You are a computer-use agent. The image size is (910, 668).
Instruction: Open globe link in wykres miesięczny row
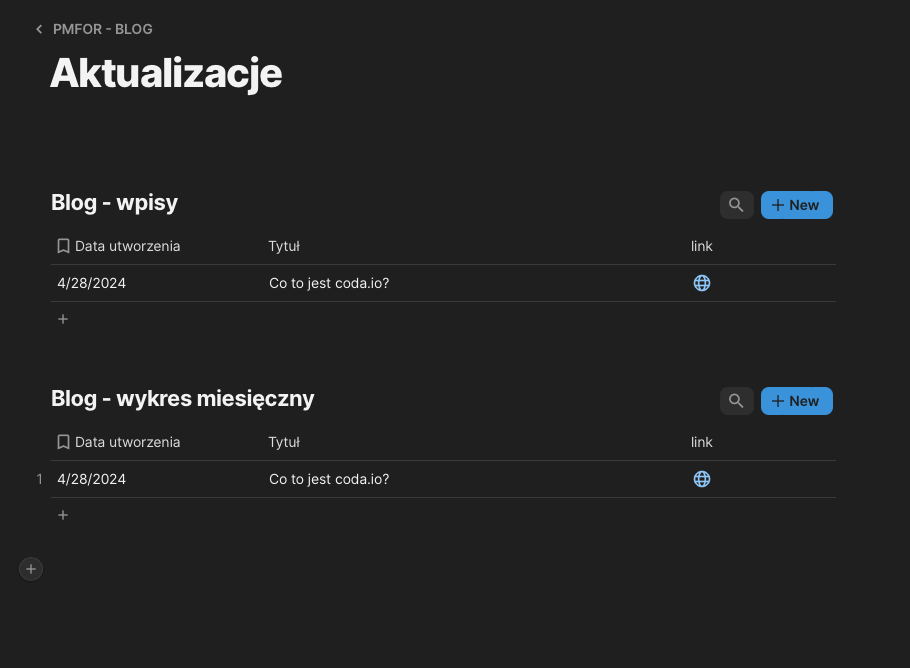(702, 479)
